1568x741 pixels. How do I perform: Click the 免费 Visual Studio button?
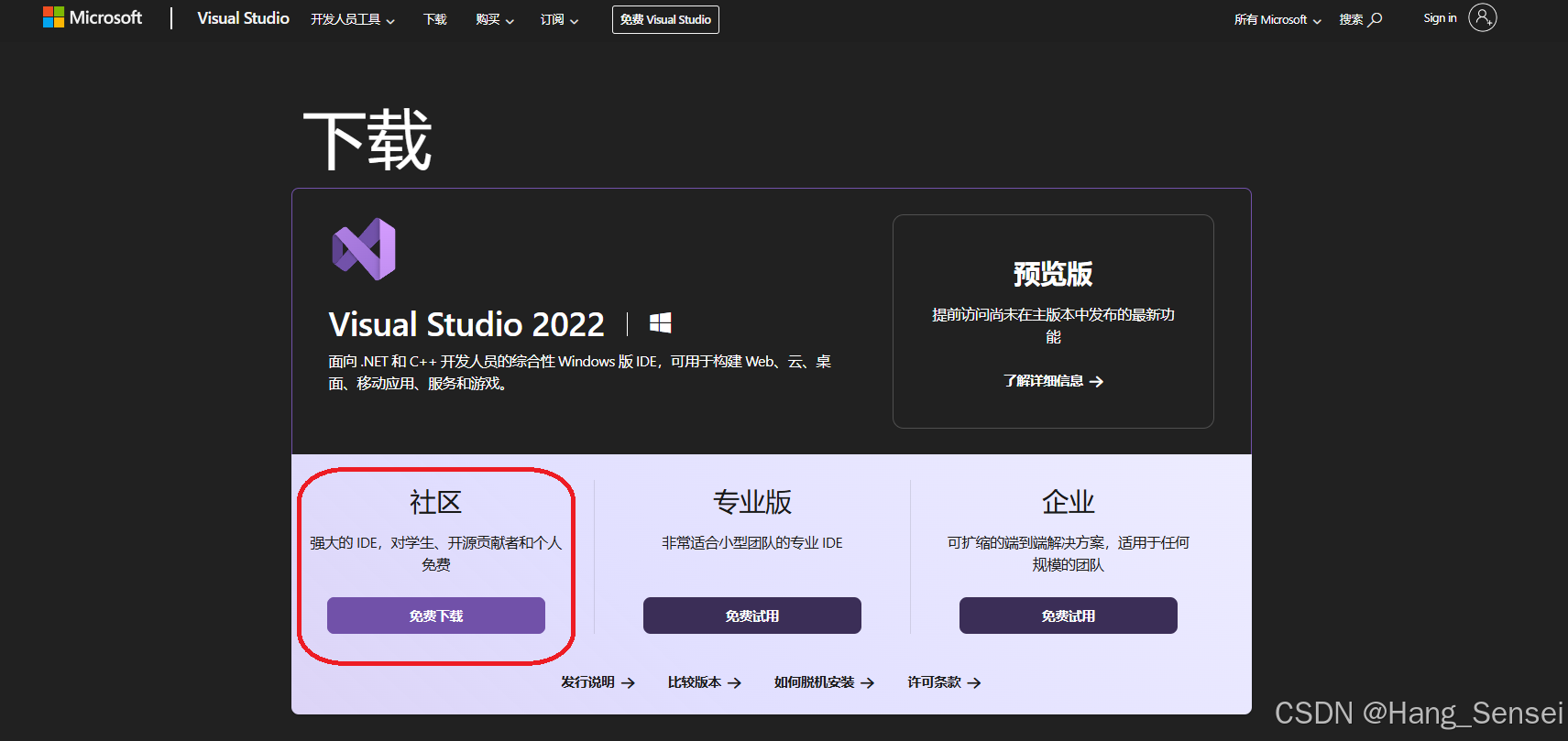coord(665,19)
